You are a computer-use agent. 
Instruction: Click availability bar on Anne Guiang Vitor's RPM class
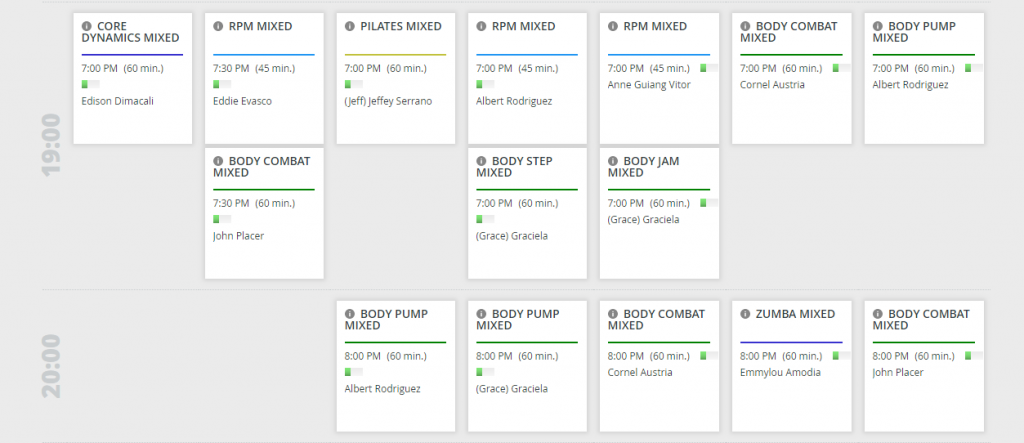(x=708, y=68)
